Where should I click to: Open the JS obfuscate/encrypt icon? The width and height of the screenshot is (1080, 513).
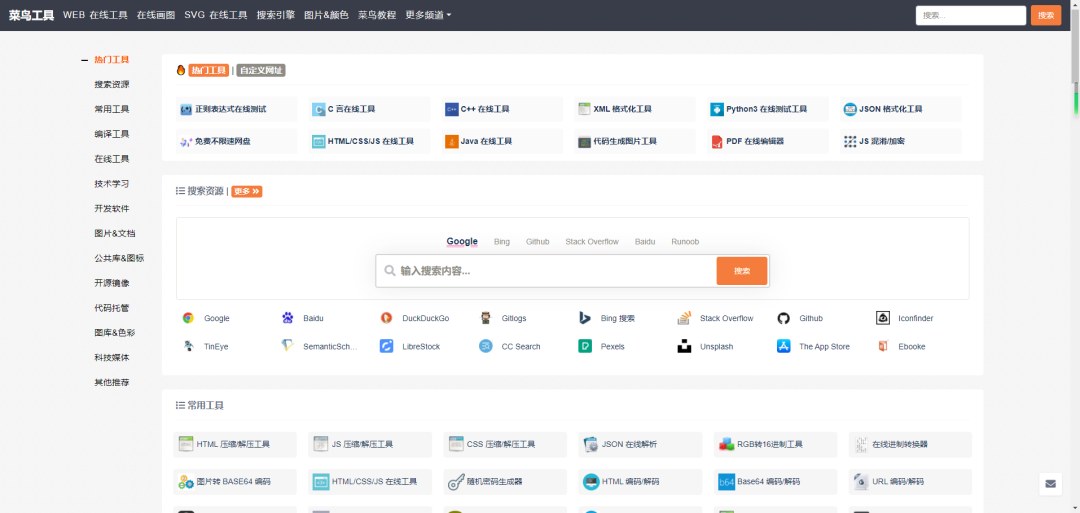[850, 141]
